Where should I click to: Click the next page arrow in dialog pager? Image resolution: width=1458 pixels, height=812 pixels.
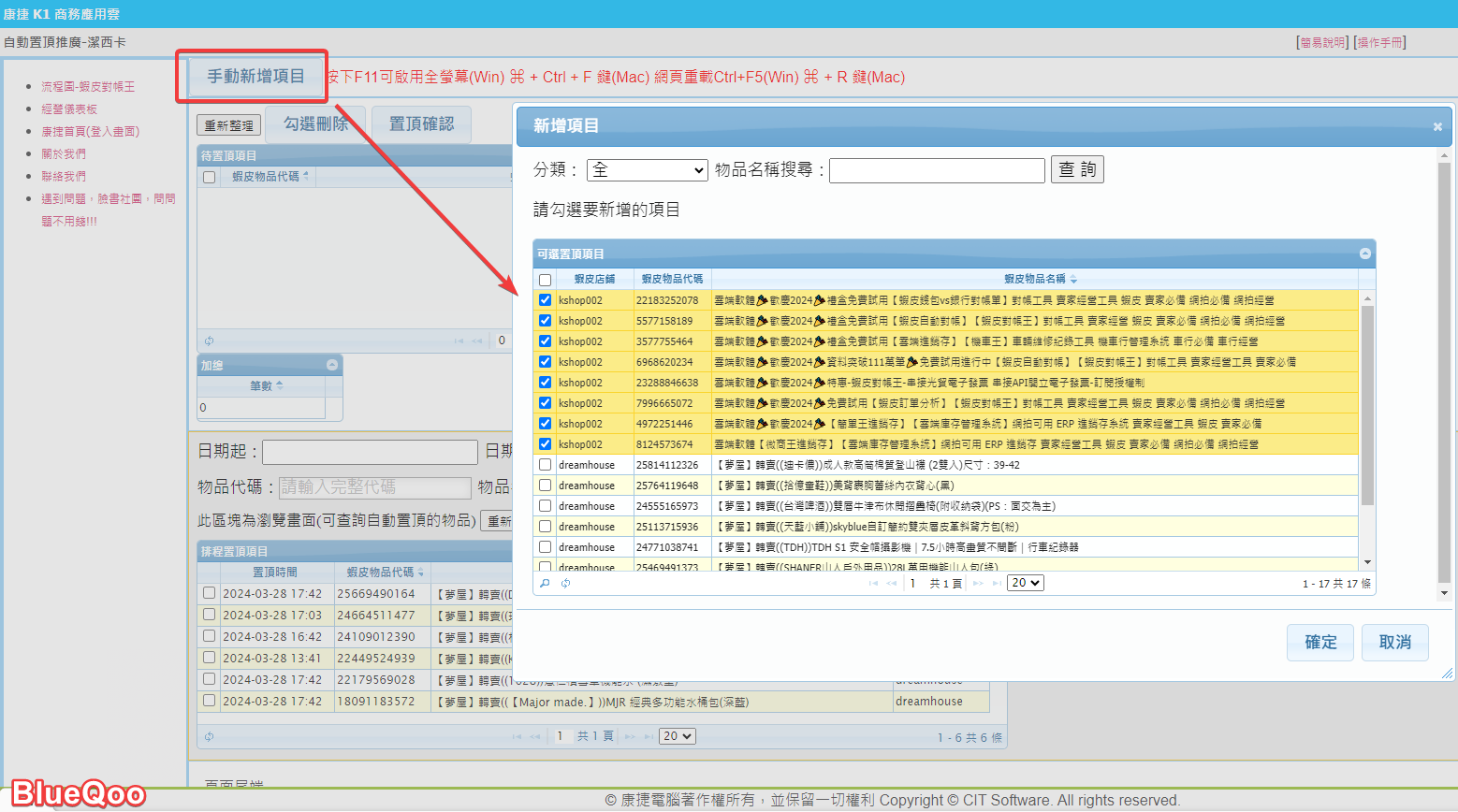[978, 583]
